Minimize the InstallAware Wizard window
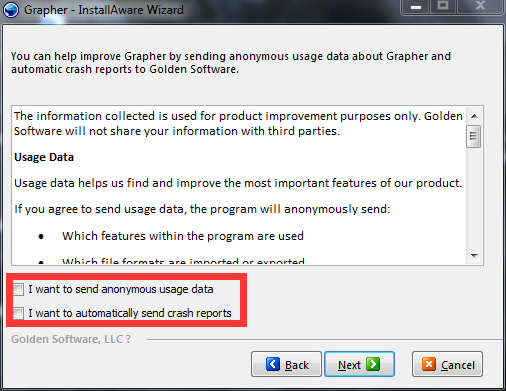Viewport: 506px width, 391px height. (x=416, y=7)
